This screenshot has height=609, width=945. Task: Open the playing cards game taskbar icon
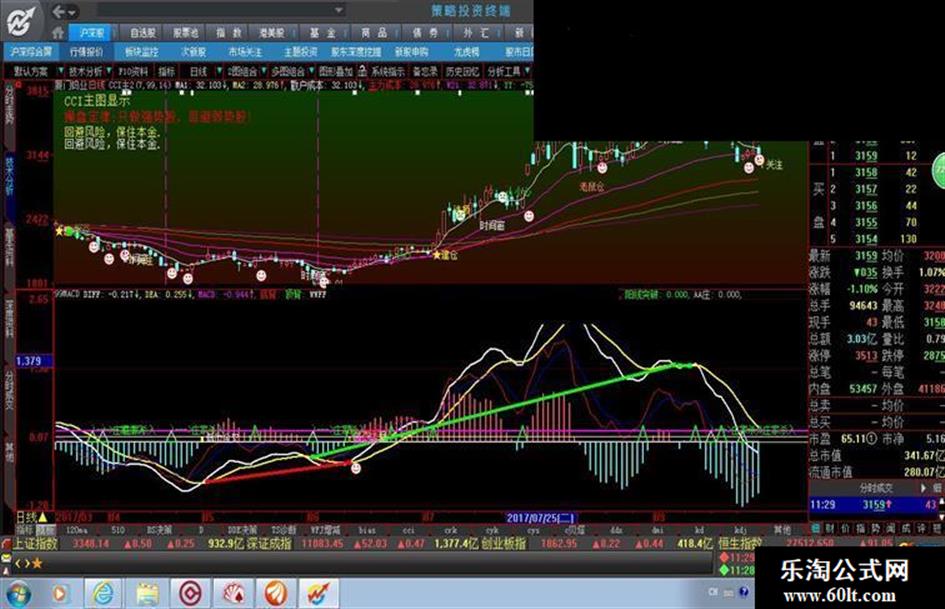(x=233, y=594)
